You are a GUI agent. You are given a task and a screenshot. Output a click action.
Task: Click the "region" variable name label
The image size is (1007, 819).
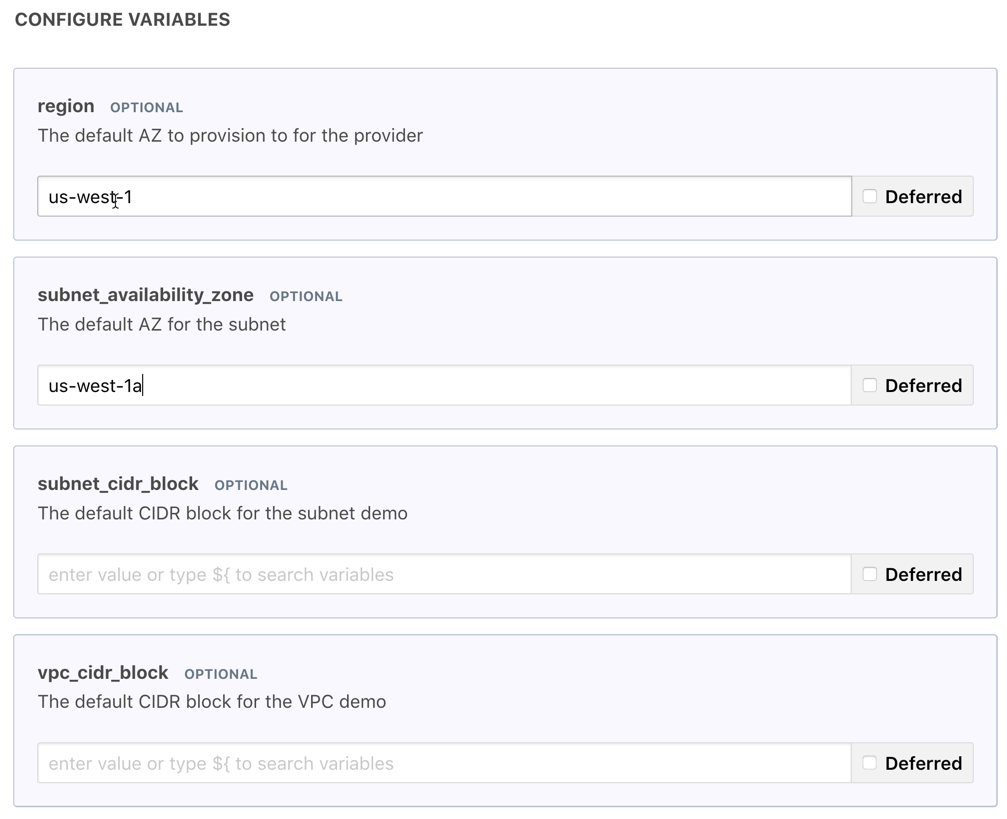point(66,106)
